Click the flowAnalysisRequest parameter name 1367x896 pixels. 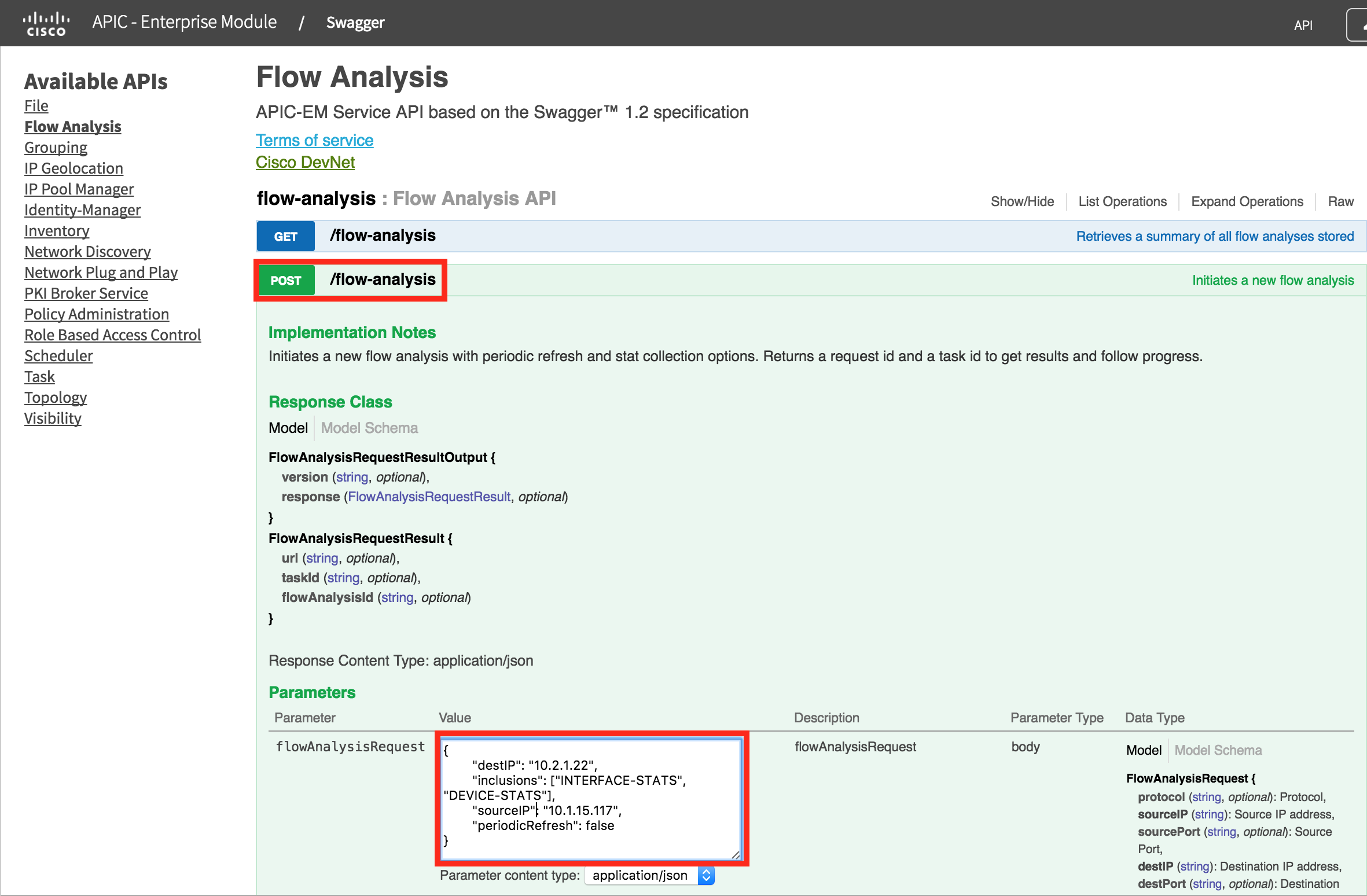click(350, 747)
